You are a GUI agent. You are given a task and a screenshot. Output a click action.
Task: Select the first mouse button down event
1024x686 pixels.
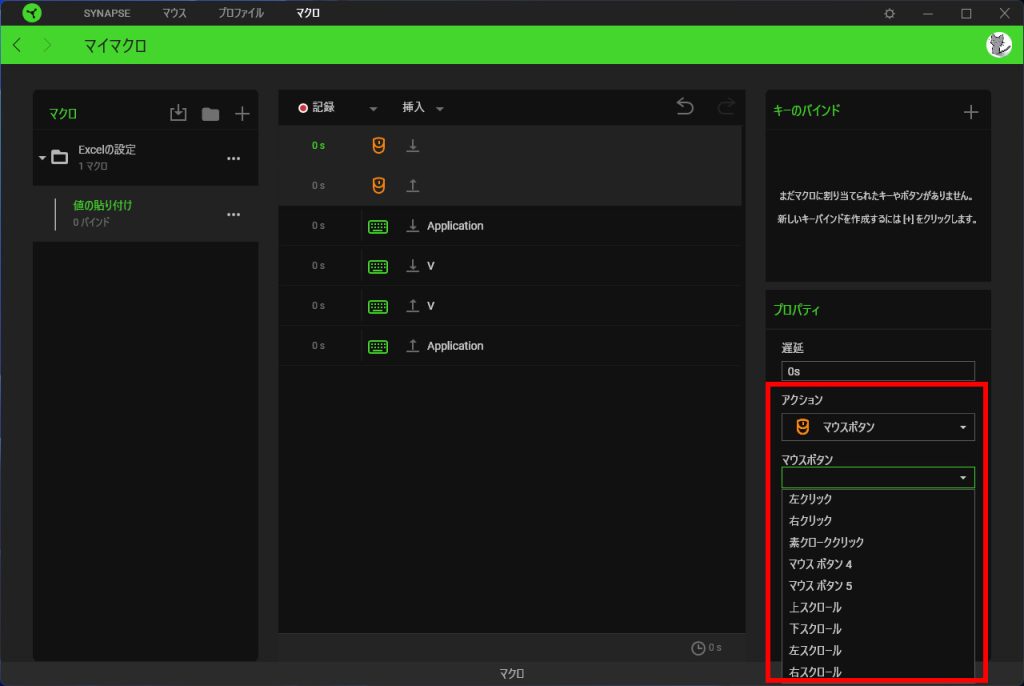510,145
